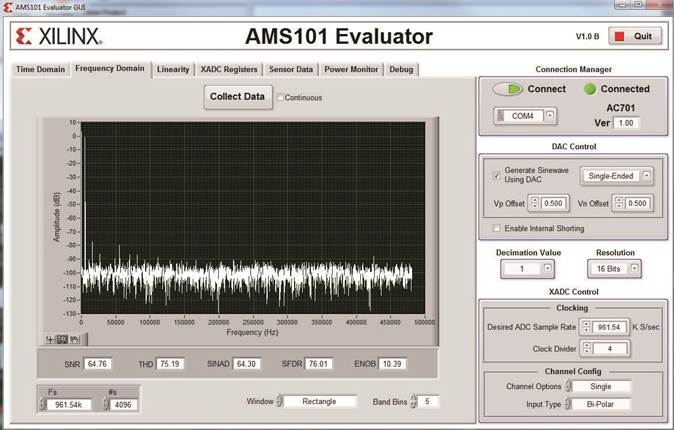The height and width of the screenshot is (430, 674).
Task: Click the AC701 board label
Action: [x=620, y=108]
